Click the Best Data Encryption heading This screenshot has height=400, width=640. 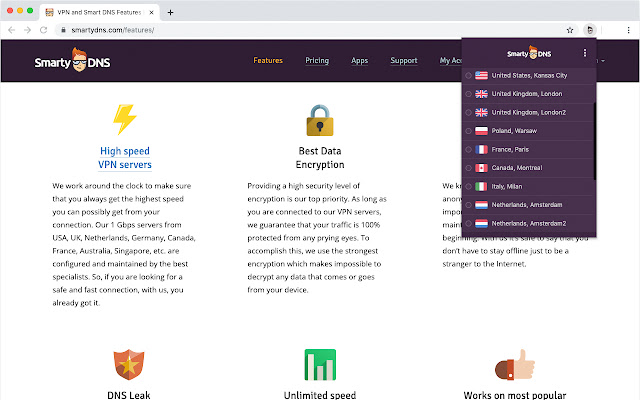[x=320, y=158]
